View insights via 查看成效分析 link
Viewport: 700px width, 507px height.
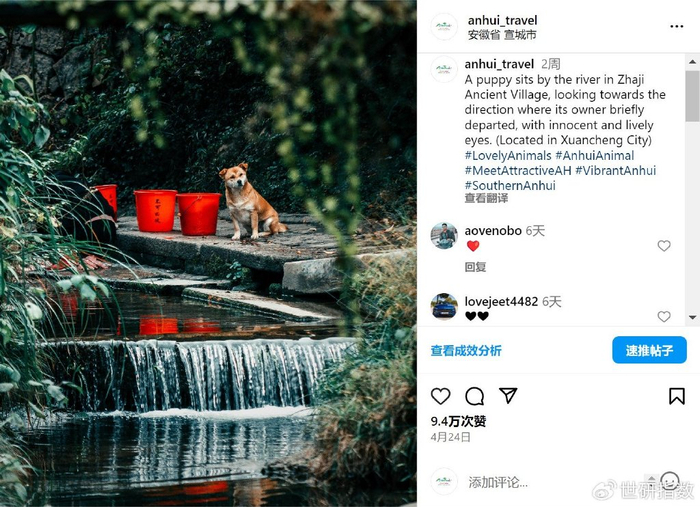(x=466, y=351)
